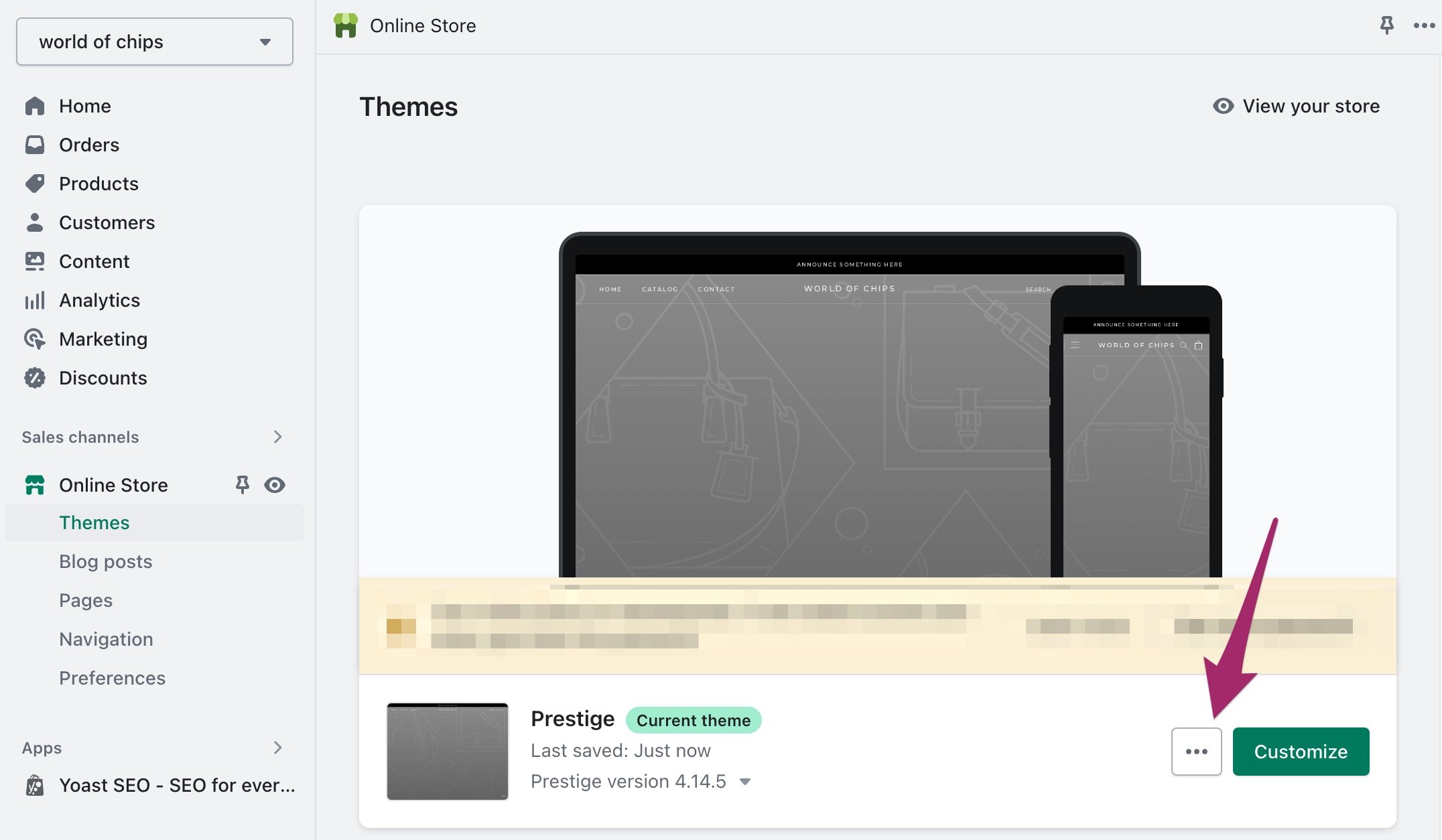Open the world of chips store switcher
This screenshot has height=840, width=1442.
[x=154, y=42]
